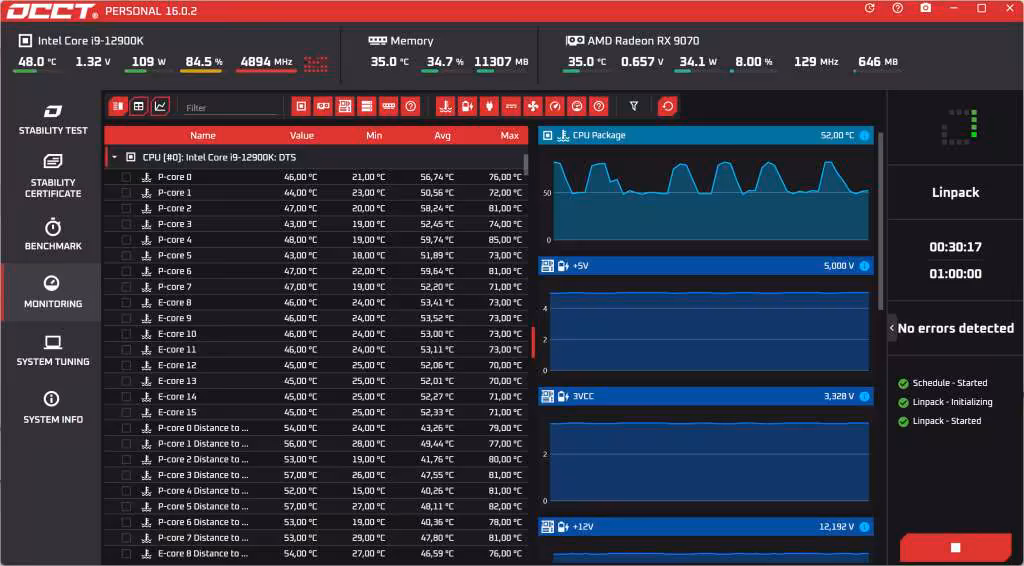Check the P-core 0 checkbox
Viewport: 1024px width, 566px height.
pos(126,177)
